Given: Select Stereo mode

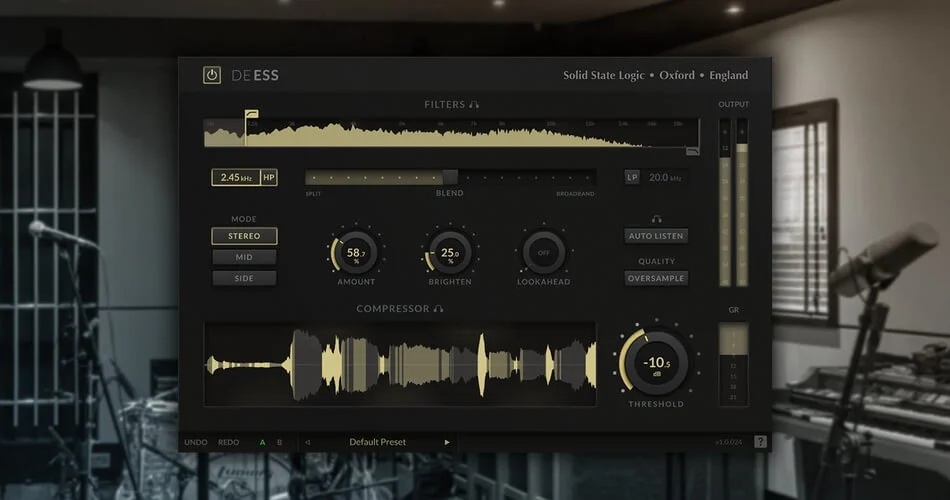Looking at the screenshot, I should [244, 236].
